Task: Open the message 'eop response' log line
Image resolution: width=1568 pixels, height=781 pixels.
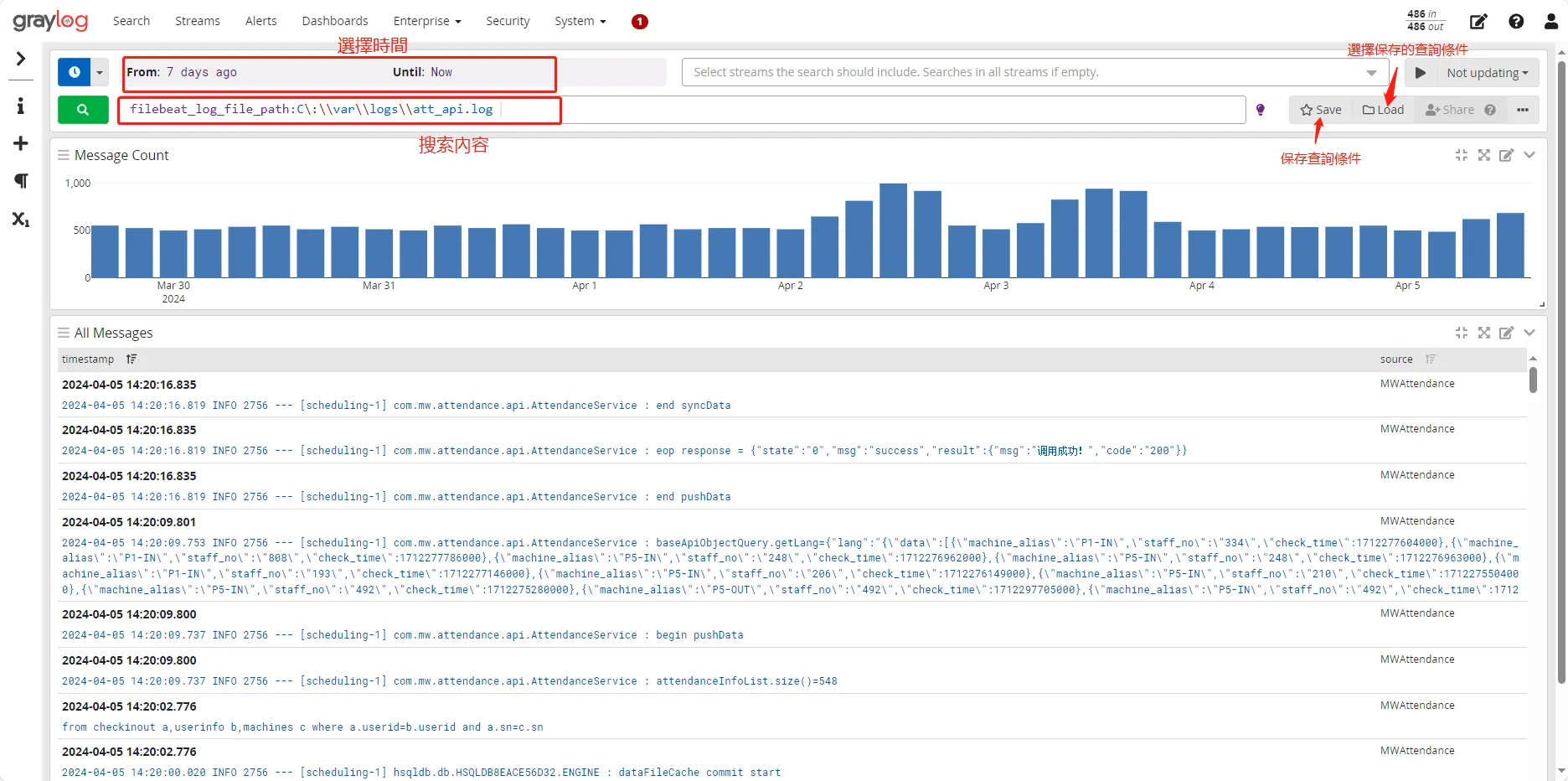Action: [624, 451]
